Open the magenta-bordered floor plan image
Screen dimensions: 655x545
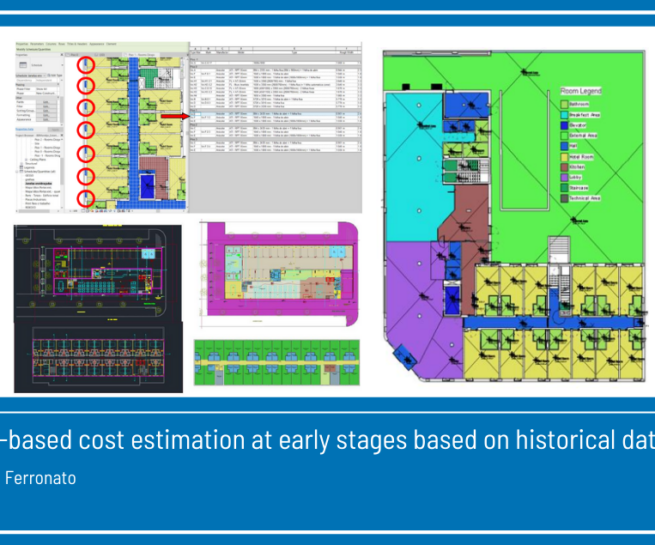pos(277,271)
